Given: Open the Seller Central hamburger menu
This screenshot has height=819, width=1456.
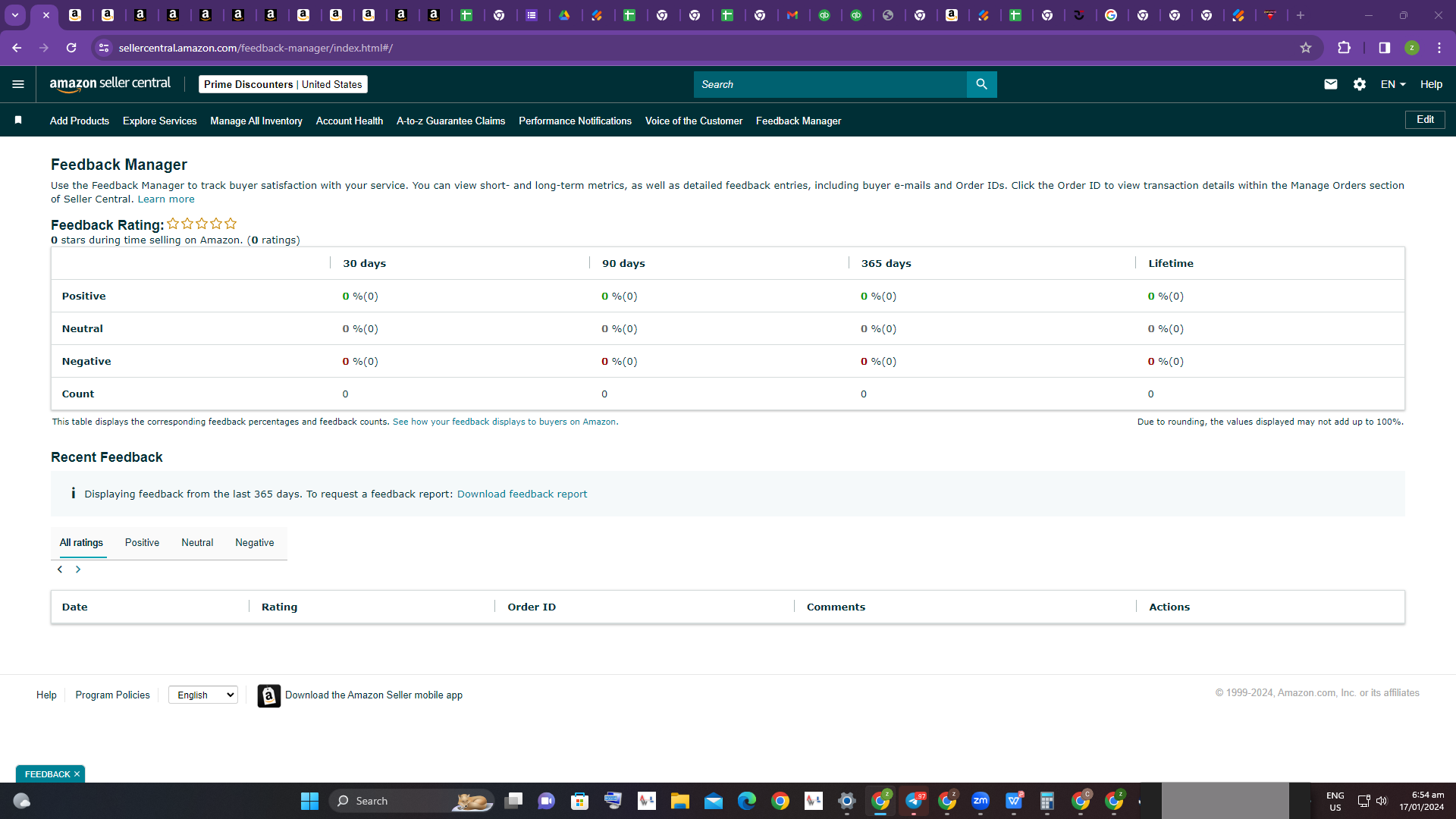Looking at the screenshot, I should click(18, 84).
